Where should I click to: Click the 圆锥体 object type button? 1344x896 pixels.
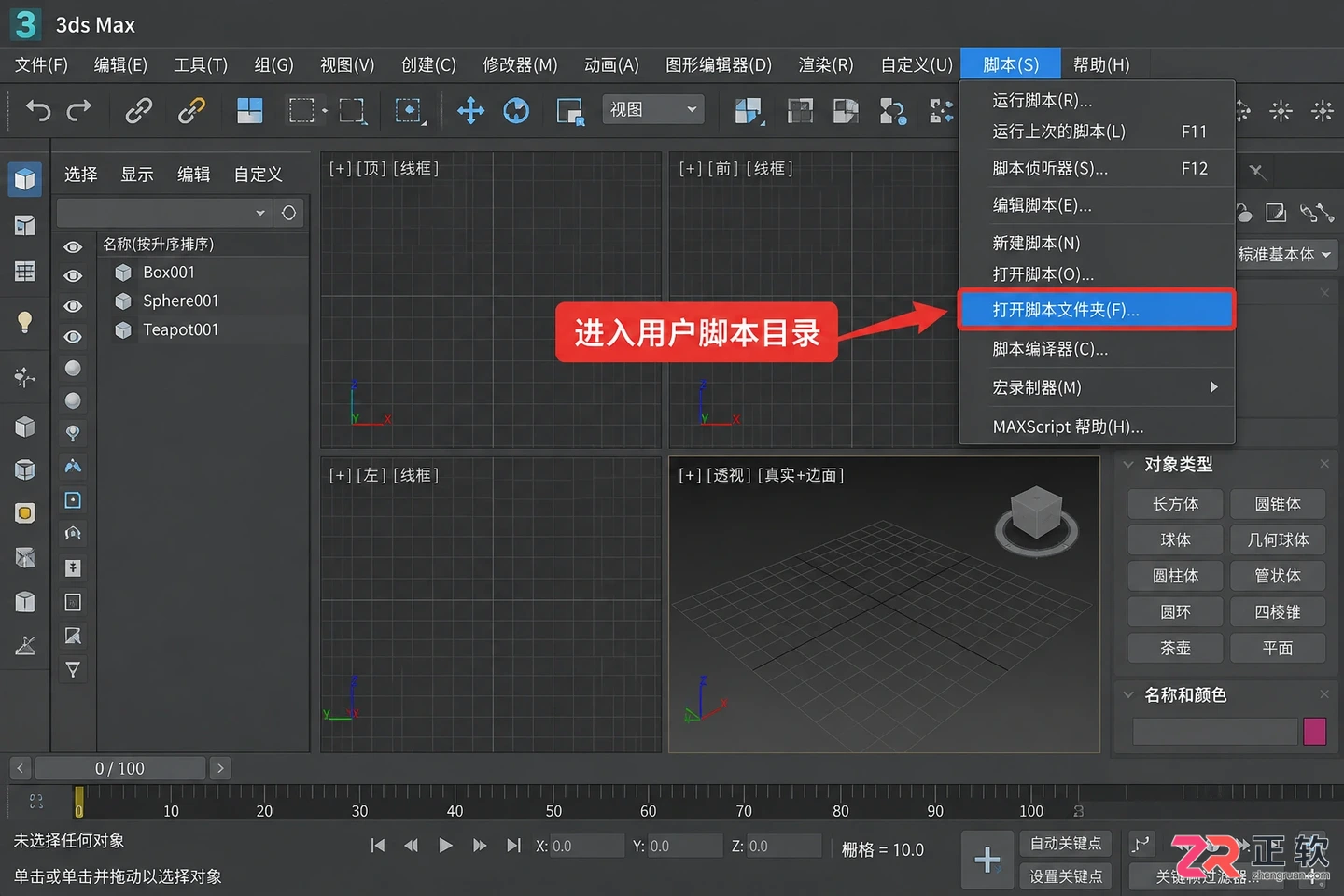(1278, 504)
